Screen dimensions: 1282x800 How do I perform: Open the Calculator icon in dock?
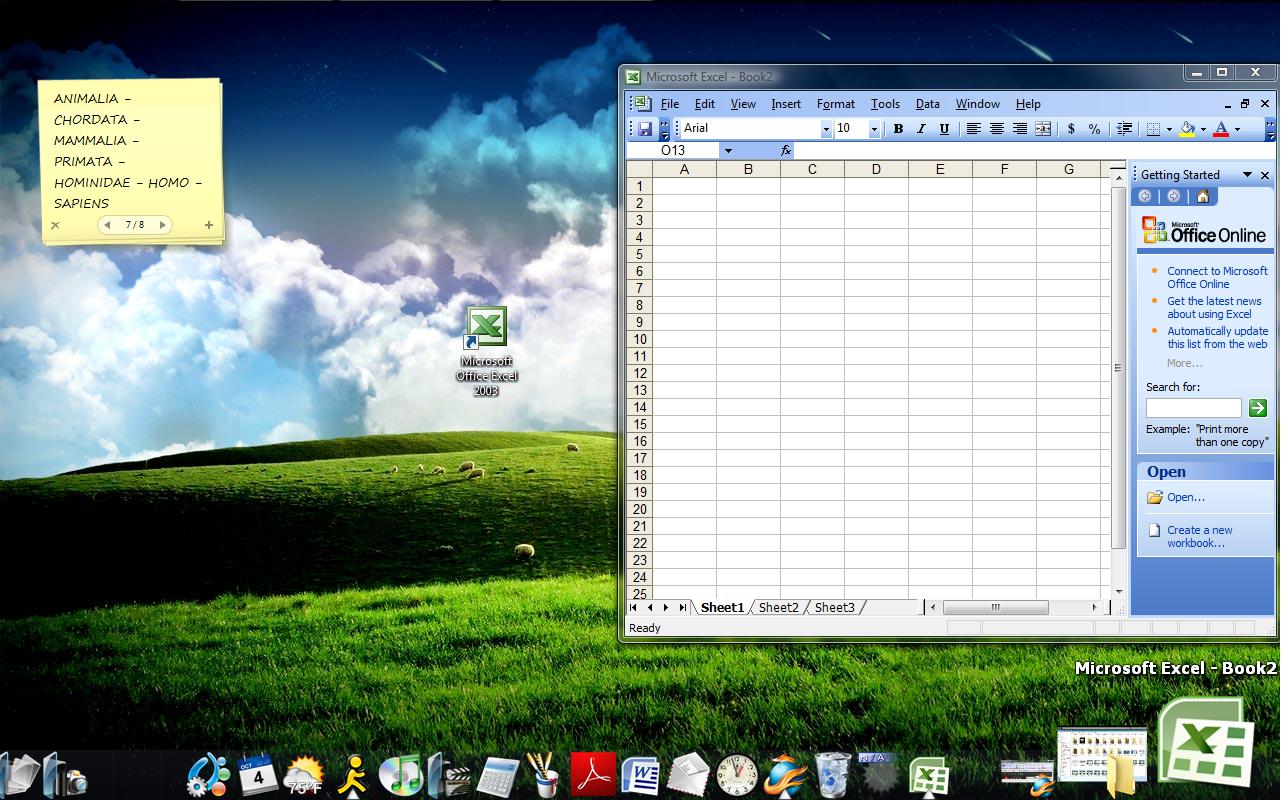(x=499, y=776)
